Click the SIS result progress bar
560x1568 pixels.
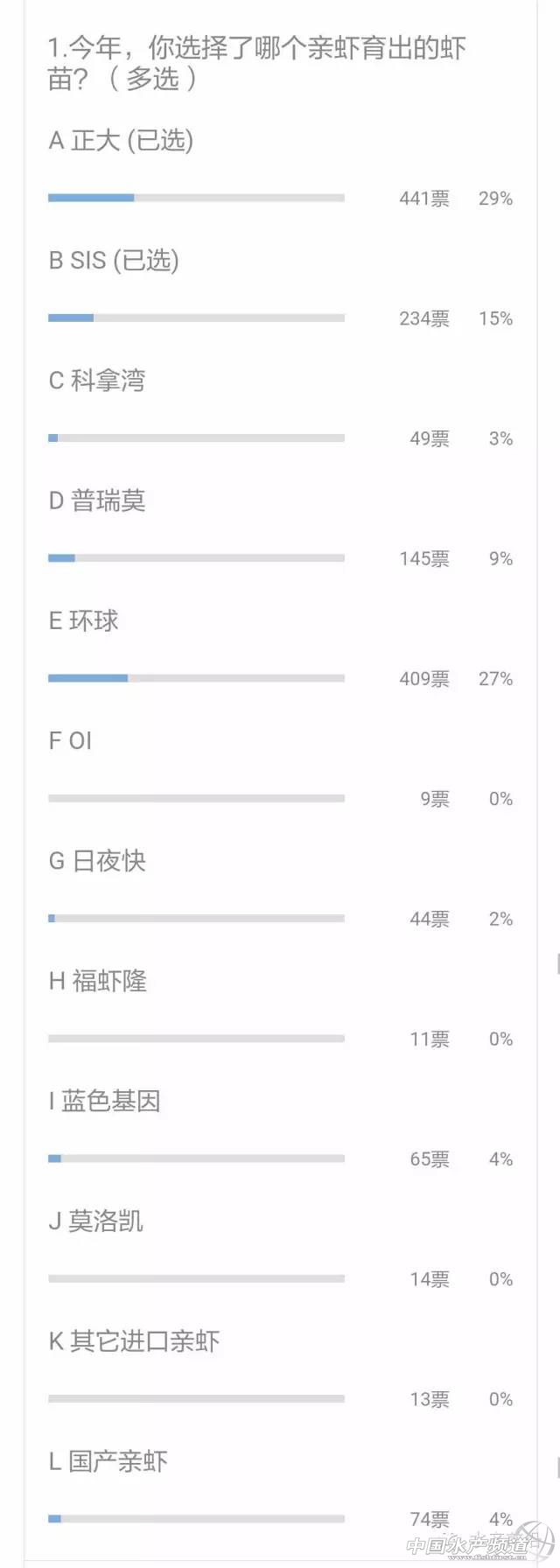click(x=196, y=318)
